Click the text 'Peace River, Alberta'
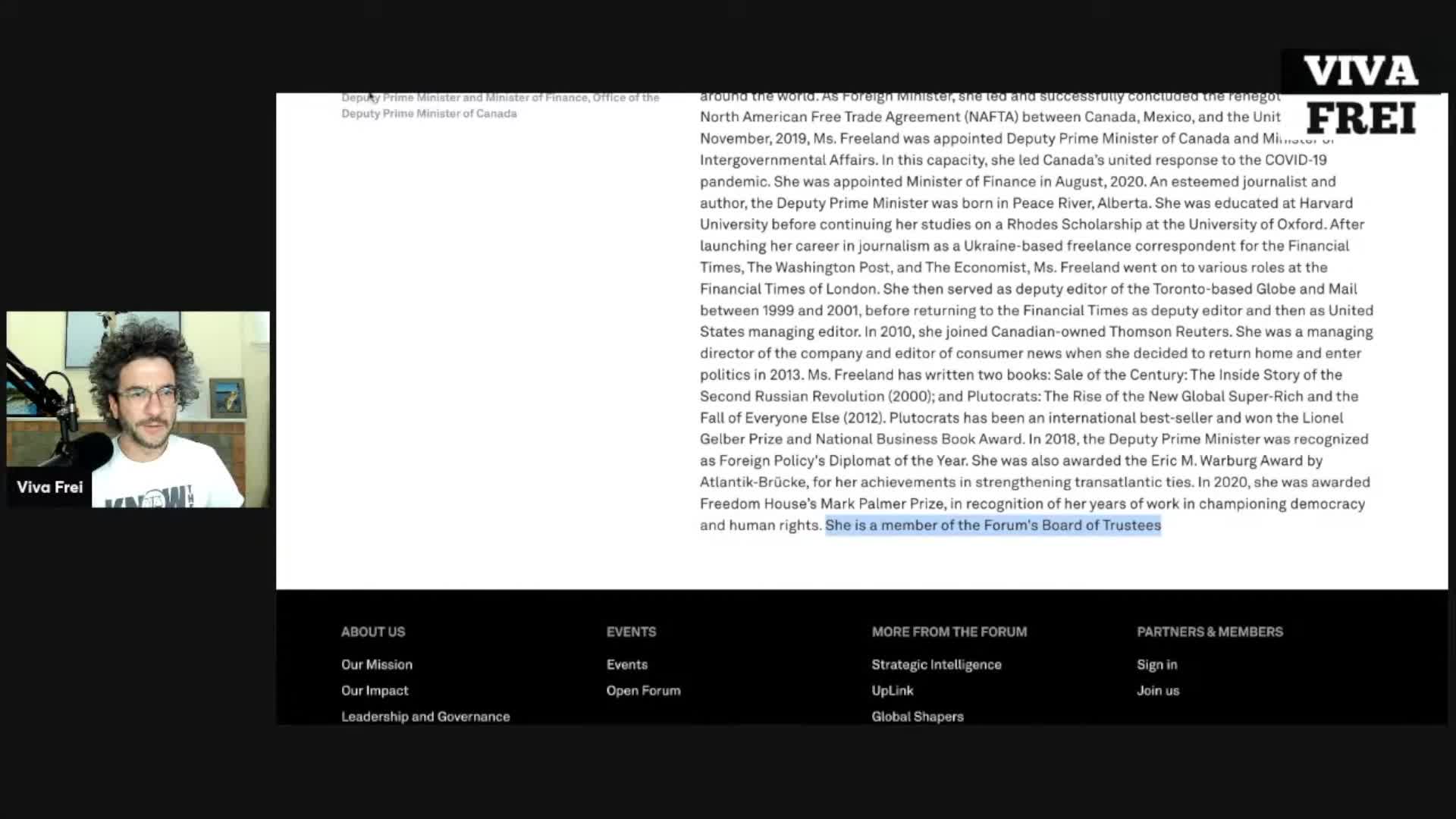Screen dimensions: 1456x819 click(x=1081, y=203)
